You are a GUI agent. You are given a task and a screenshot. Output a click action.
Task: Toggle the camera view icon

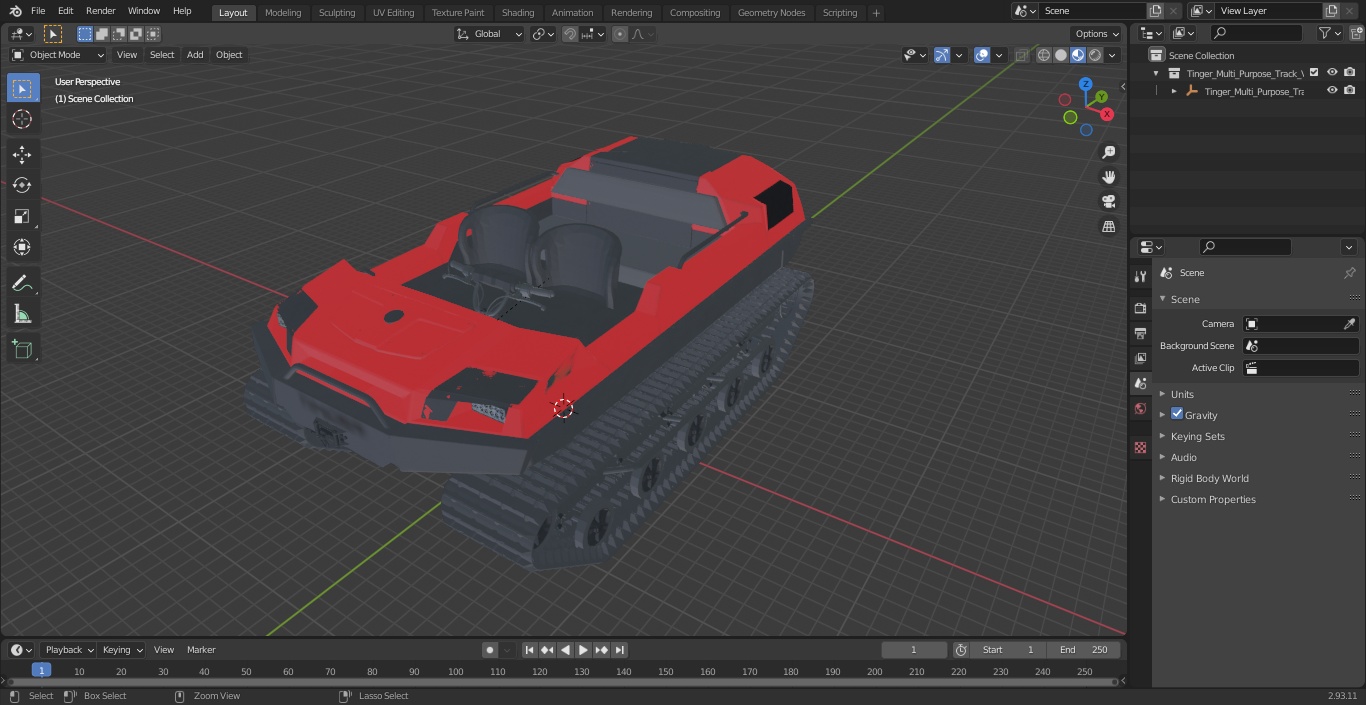(1108, 202)
